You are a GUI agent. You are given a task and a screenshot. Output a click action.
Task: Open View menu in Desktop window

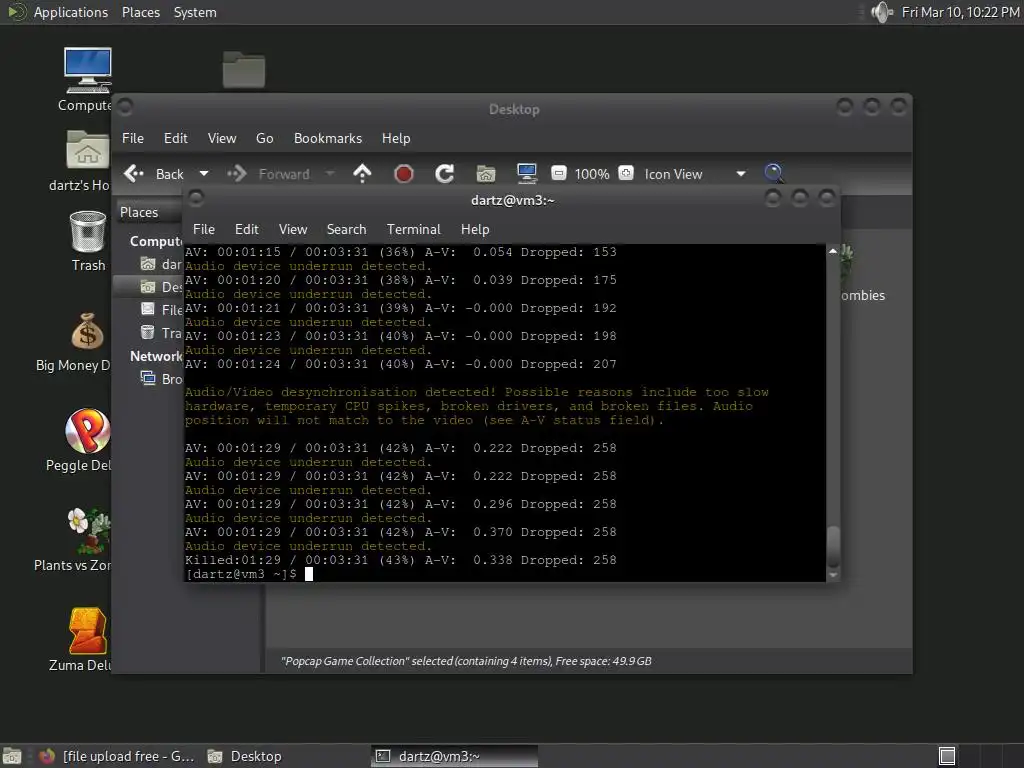click(x=222, y=138)
